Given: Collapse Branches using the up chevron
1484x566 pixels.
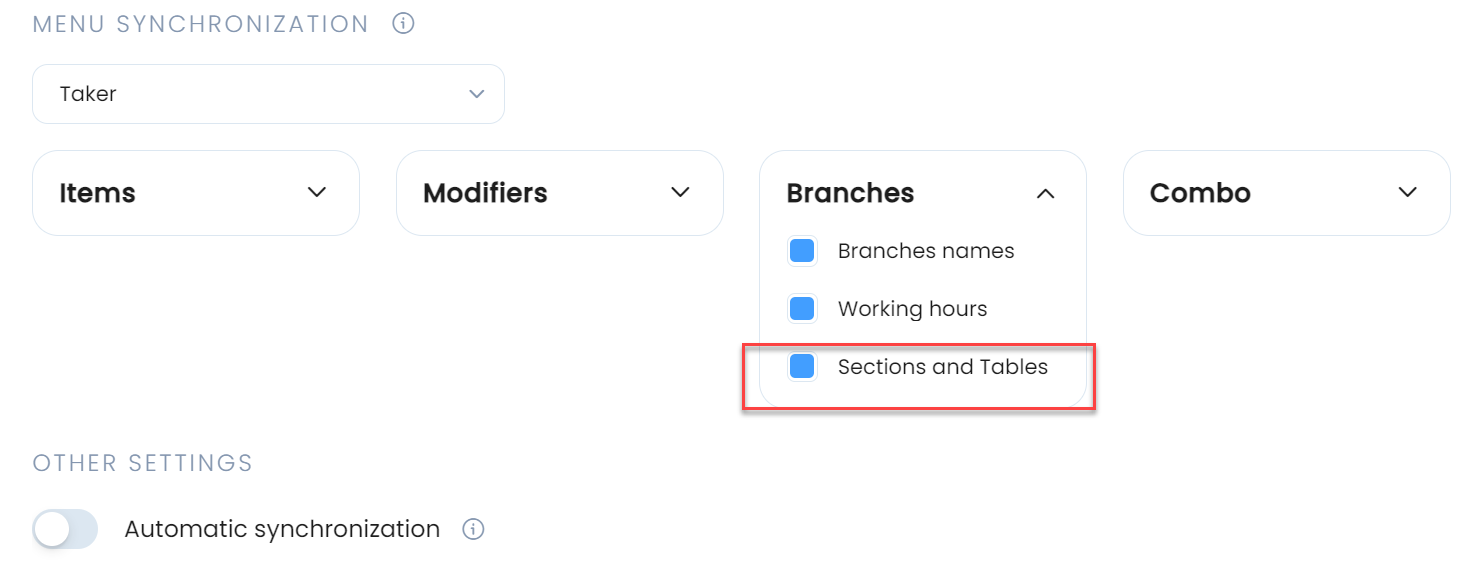Looking at the screenshot, I should (x=1045, y=193).
